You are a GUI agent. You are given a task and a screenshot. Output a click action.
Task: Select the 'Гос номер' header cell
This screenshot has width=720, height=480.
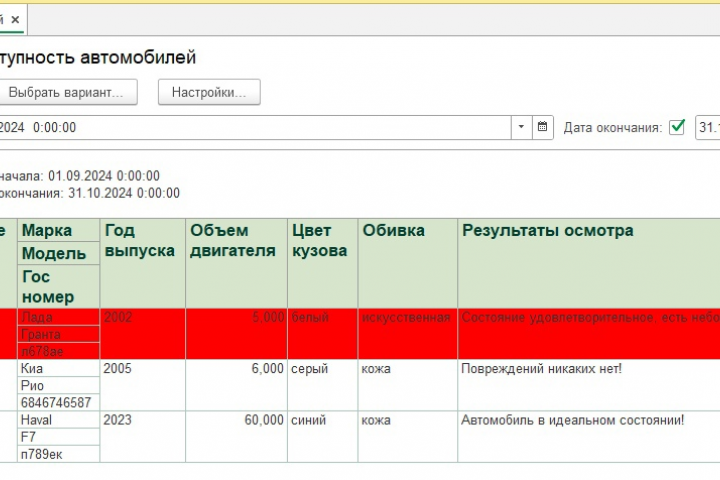pos(58,286)
